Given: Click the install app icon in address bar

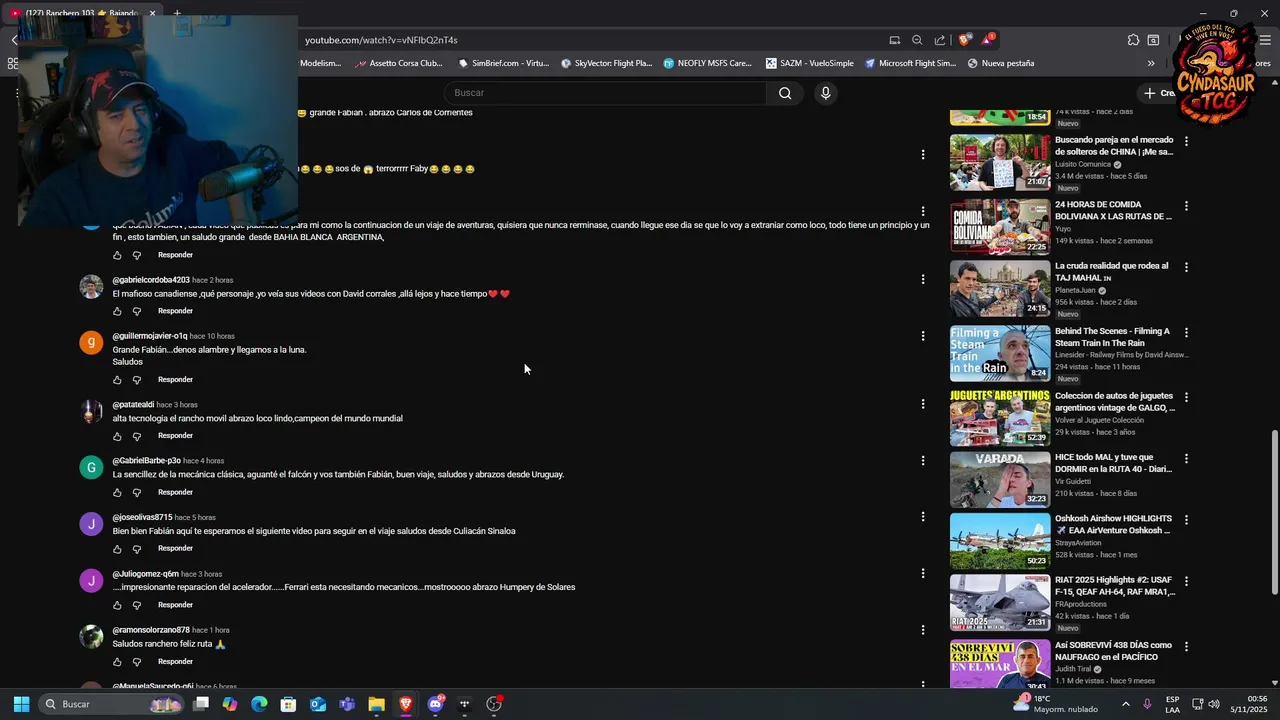Looking at the screenshot, I should [x=895, y=40].
